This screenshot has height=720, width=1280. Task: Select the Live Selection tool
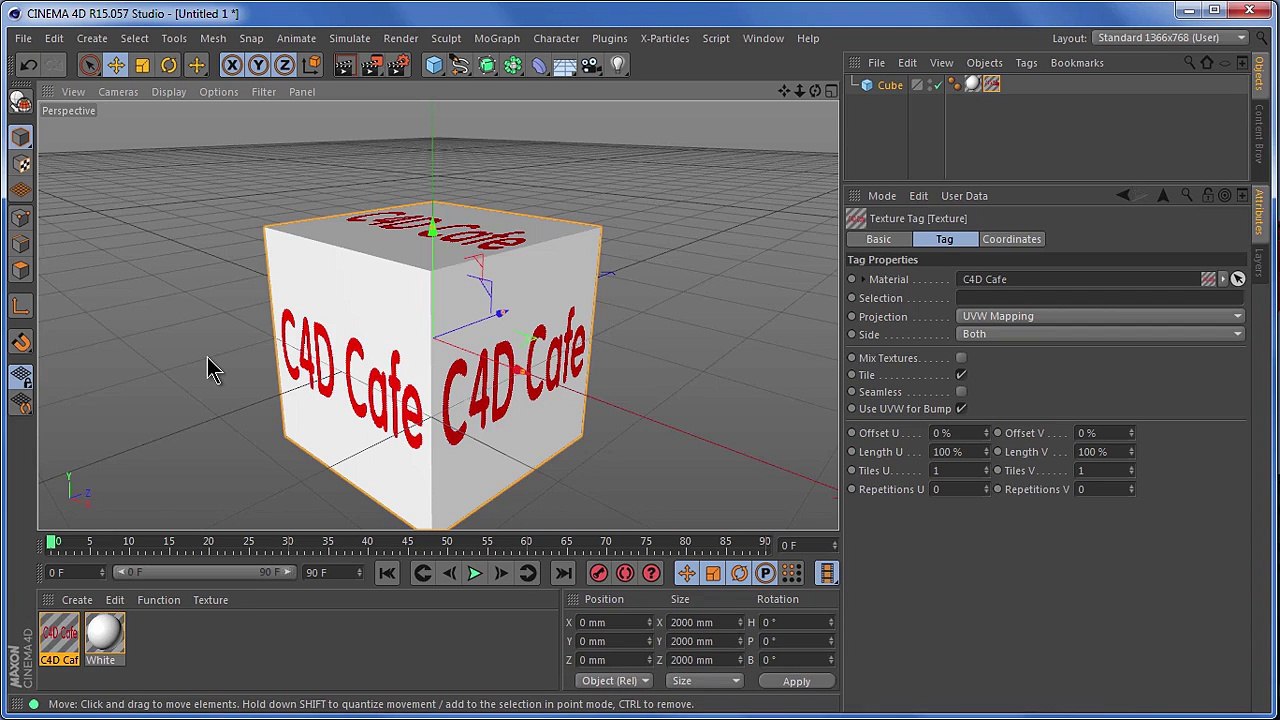coord(89,65)
